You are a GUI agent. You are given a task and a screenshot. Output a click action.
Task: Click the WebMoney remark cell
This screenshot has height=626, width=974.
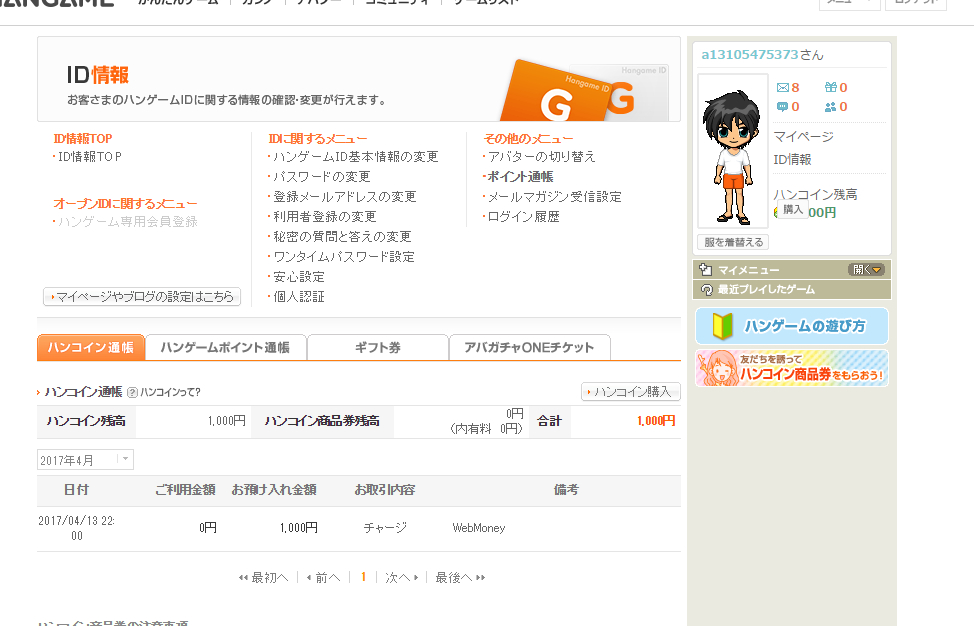click(x=479, y=528)
